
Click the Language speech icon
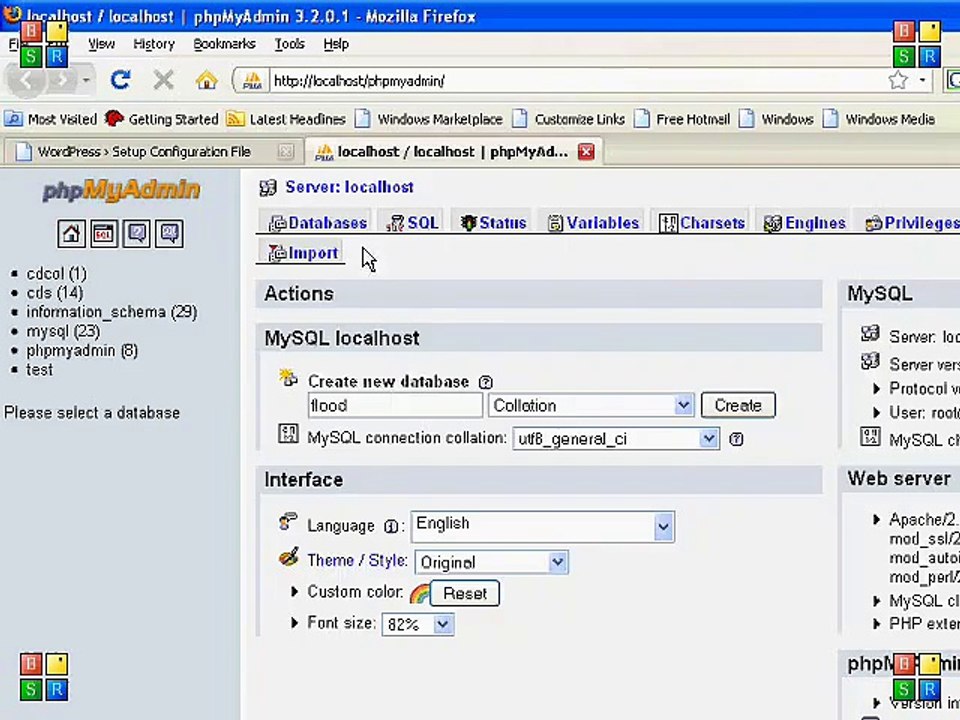[x=288, y=522]
